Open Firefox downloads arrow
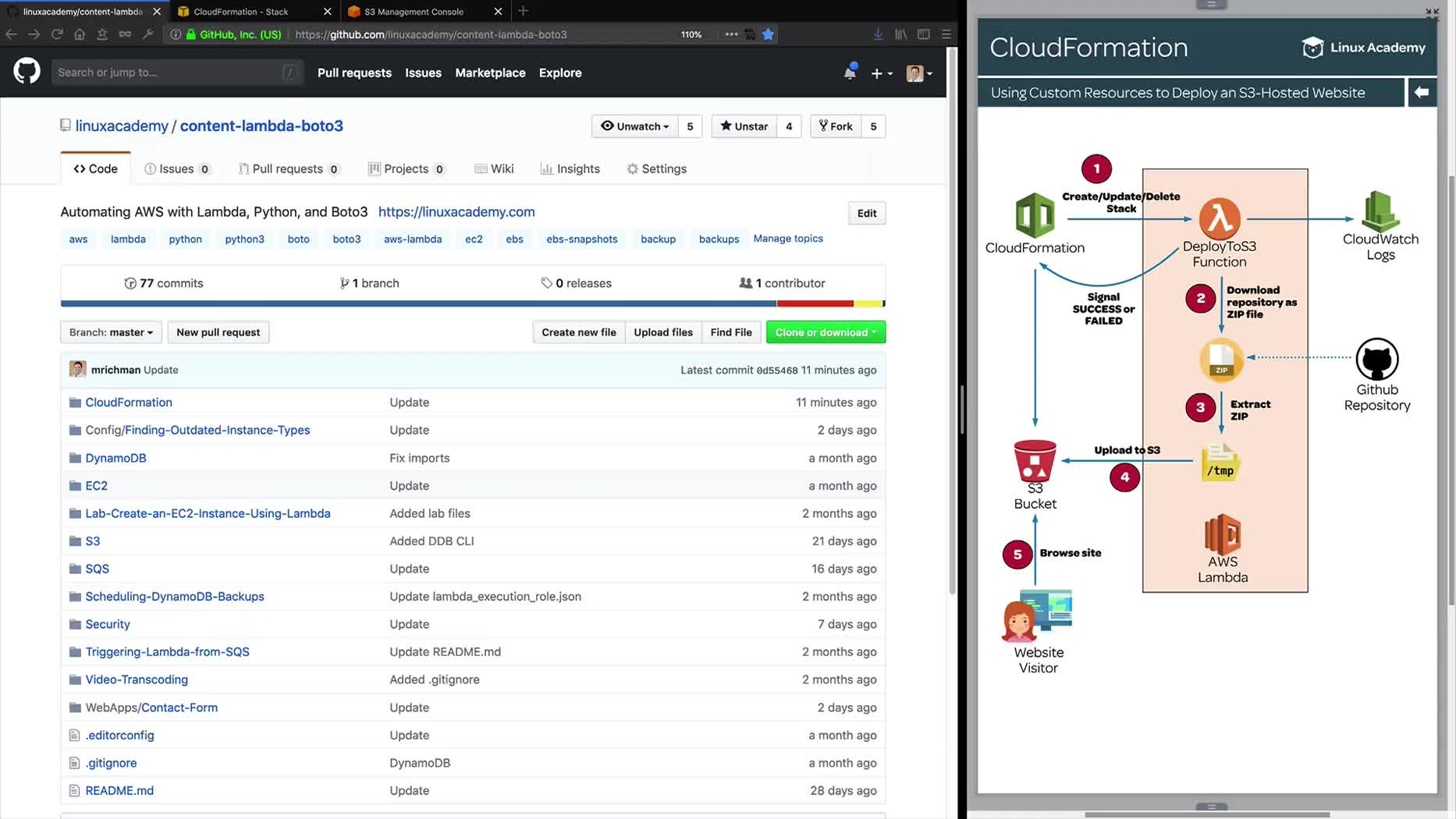The height and width of the screenshot is (819, 1456). coord(879,34)
